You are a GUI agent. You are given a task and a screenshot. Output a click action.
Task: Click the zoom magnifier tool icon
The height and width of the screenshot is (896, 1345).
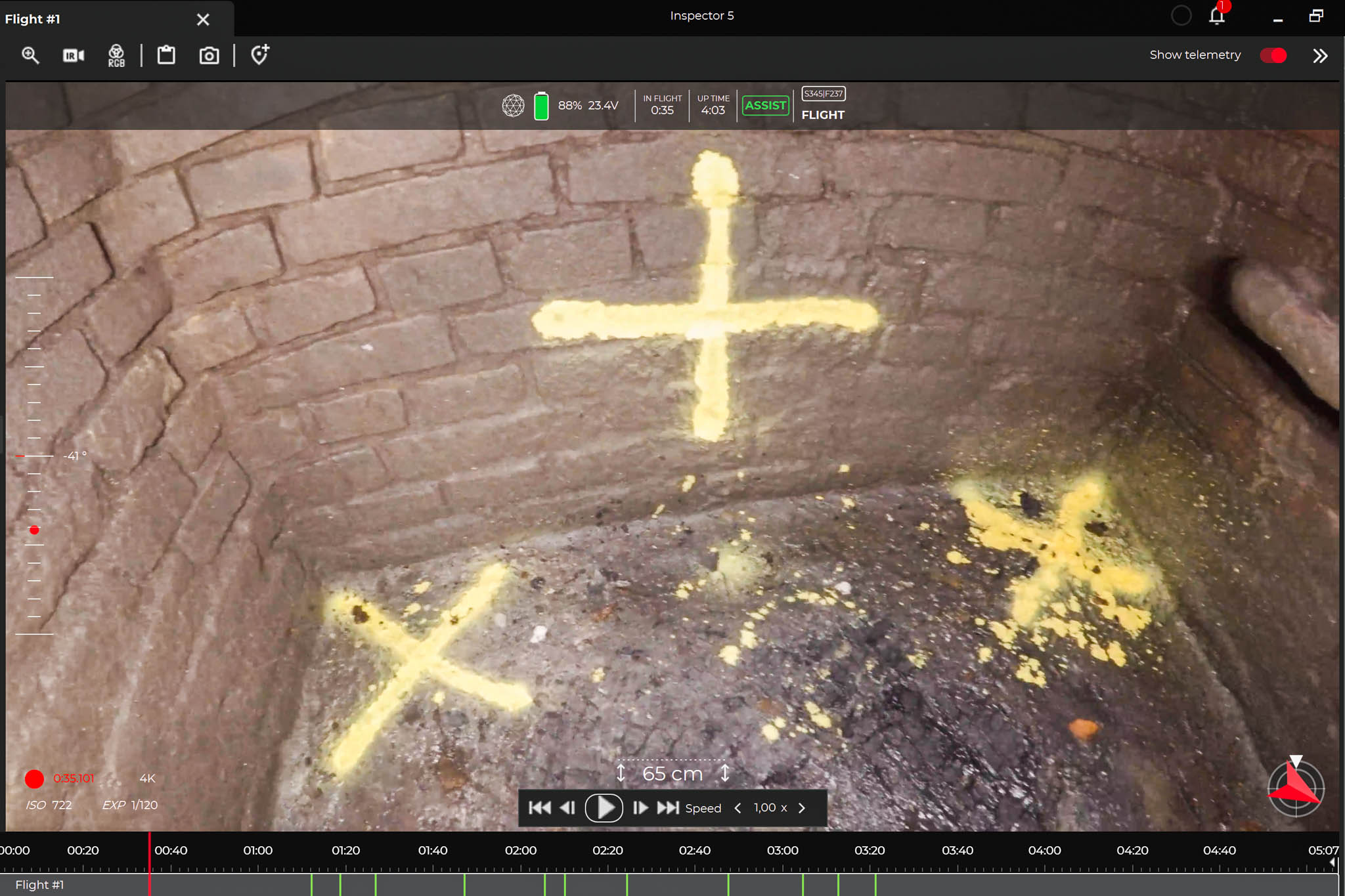[30, 56]
